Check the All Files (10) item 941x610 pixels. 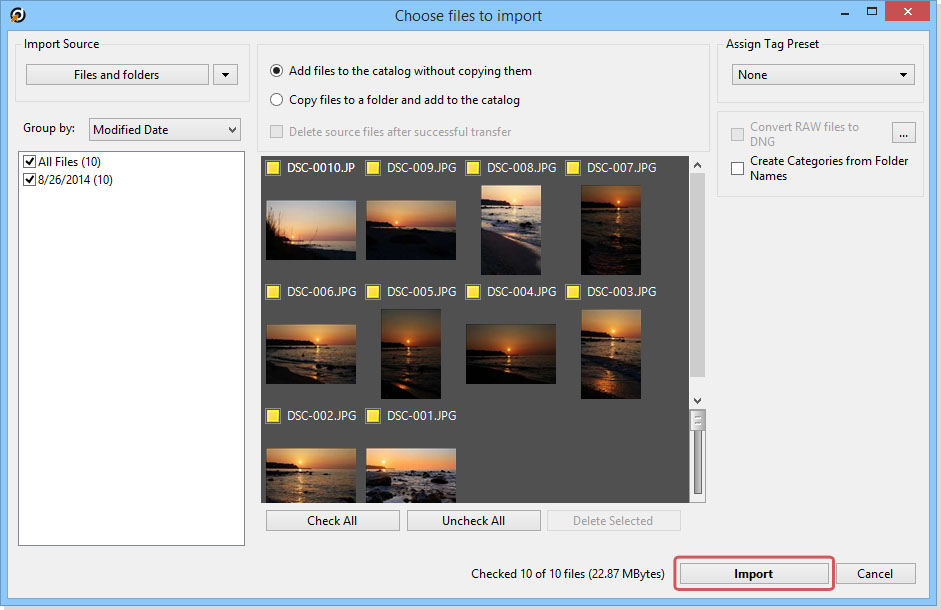point(29,162)
